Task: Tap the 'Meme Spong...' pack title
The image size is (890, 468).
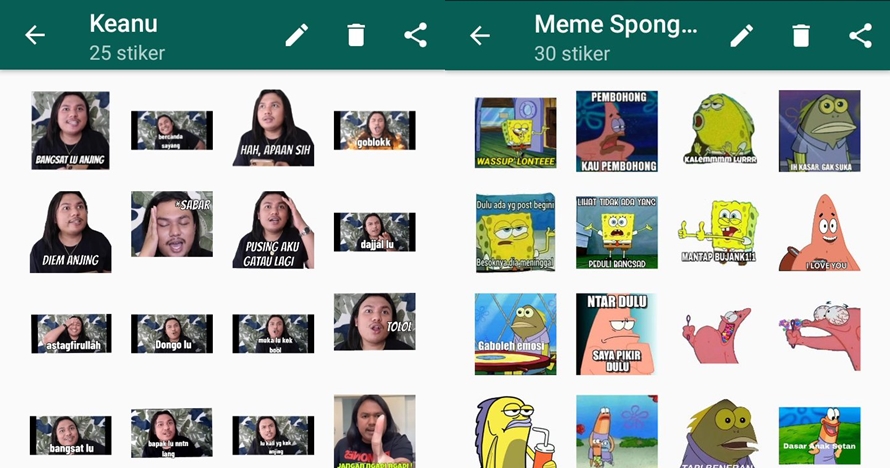Action: coord(616,24)
